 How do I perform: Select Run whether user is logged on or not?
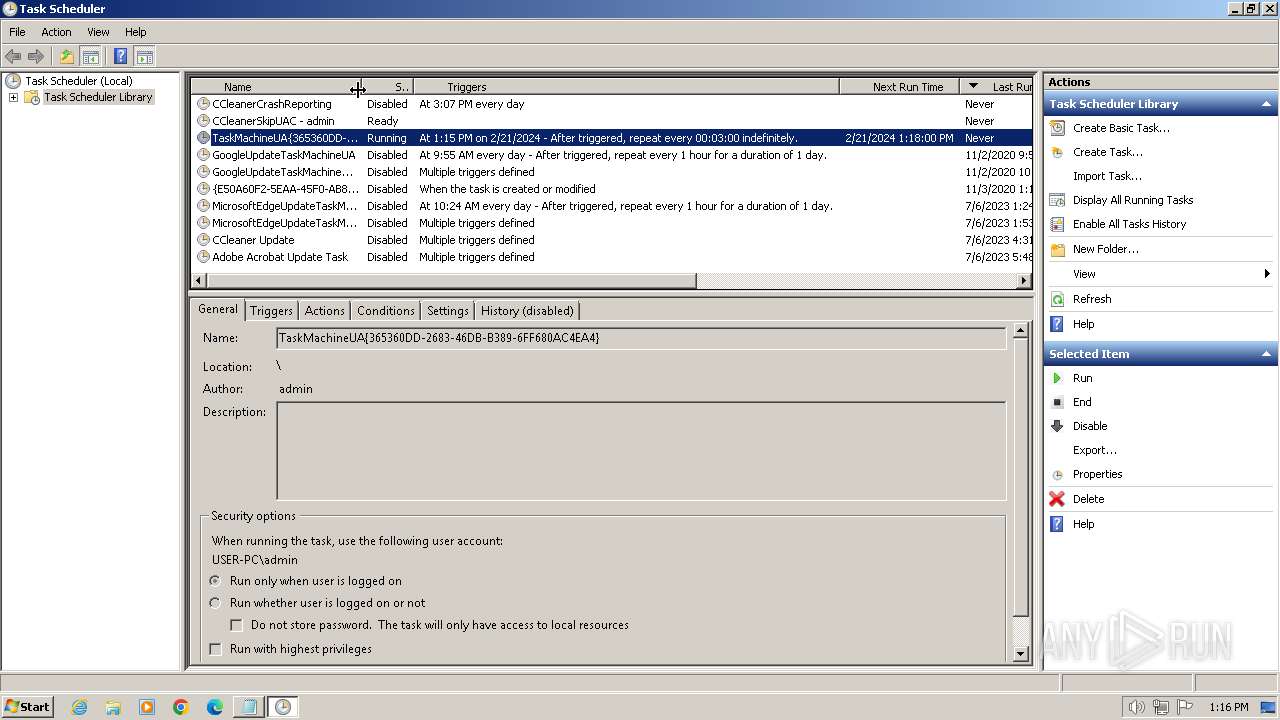click(215, 603)
